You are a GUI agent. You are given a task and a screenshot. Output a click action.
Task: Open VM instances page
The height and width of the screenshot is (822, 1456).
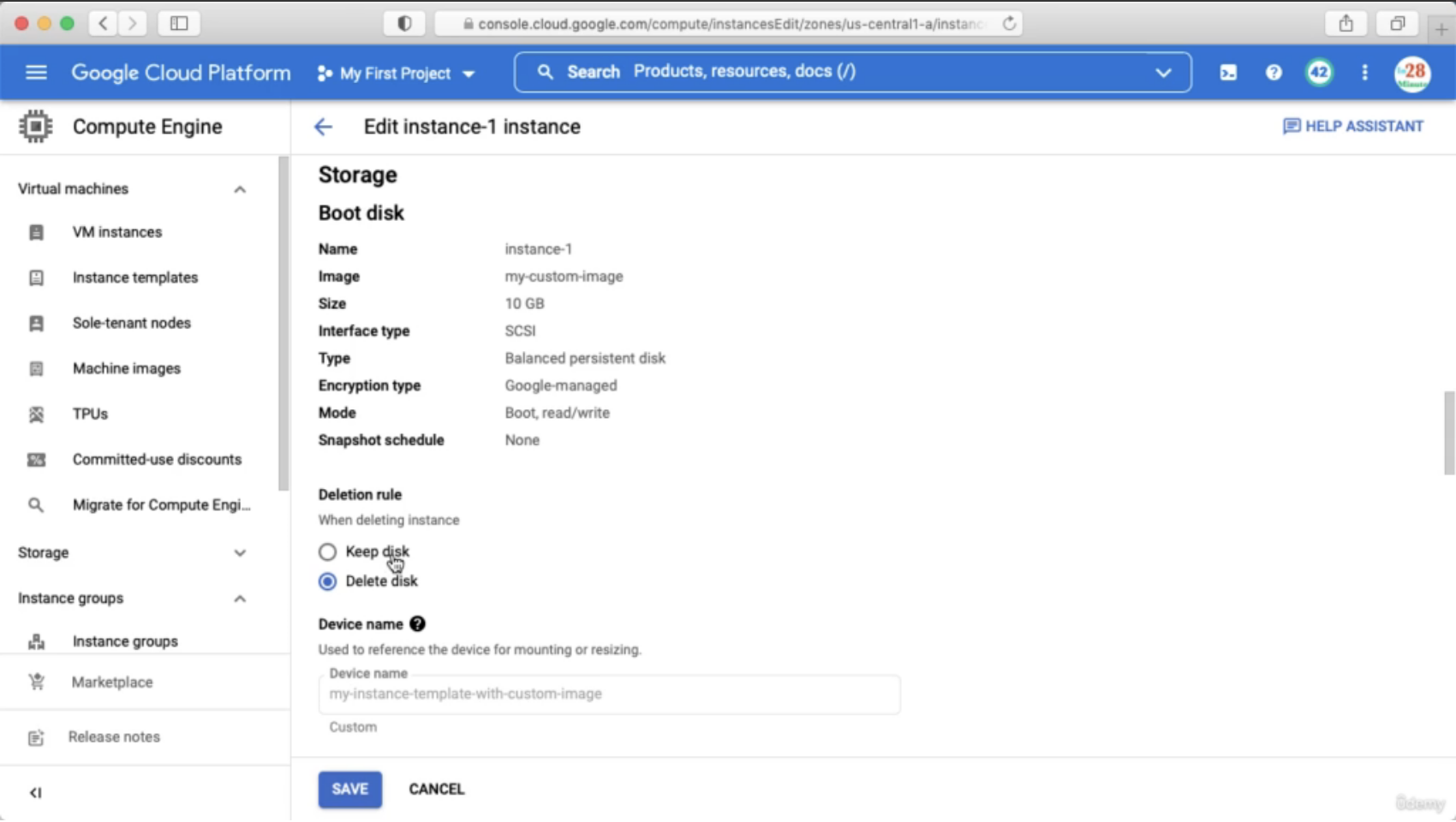point(117,232)
